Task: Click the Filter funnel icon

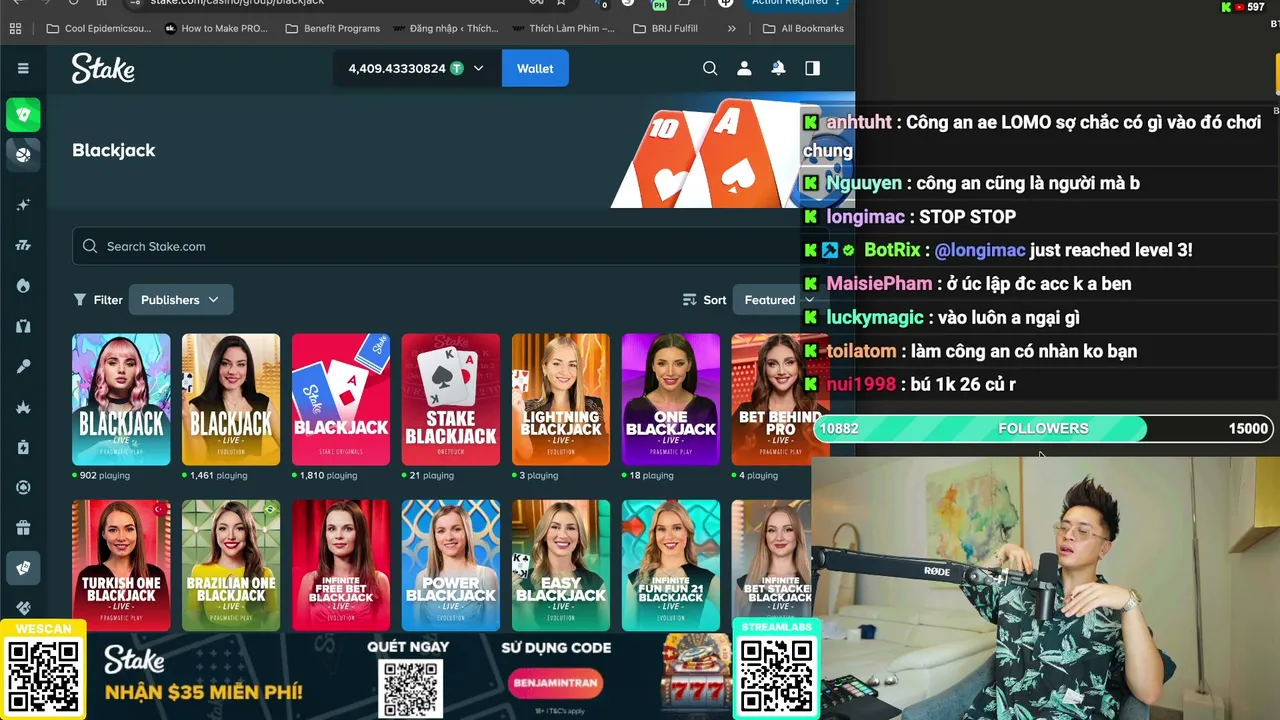Action: point(80,300)
